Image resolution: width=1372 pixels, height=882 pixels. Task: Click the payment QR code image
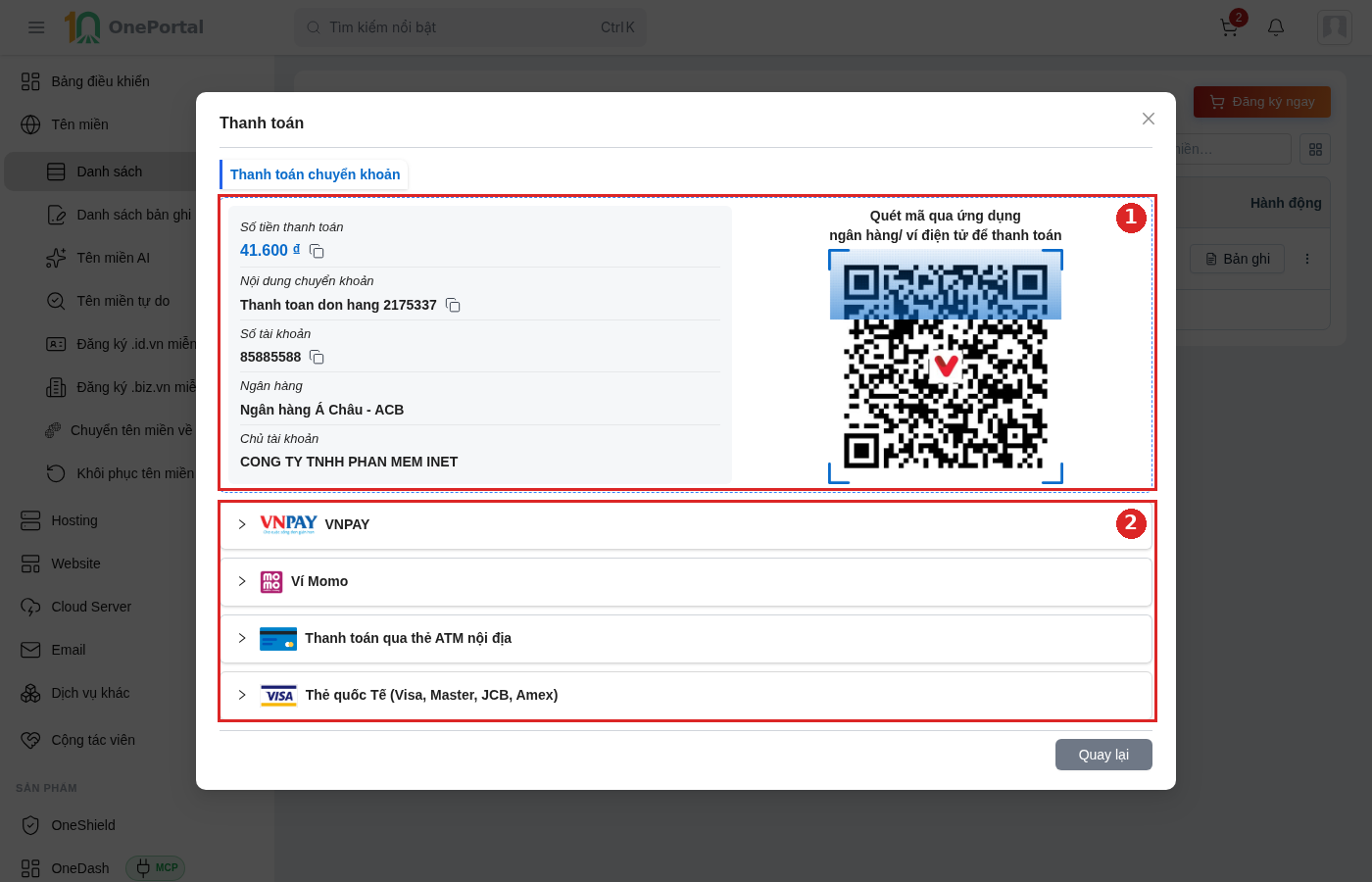[x=946, y=366]
